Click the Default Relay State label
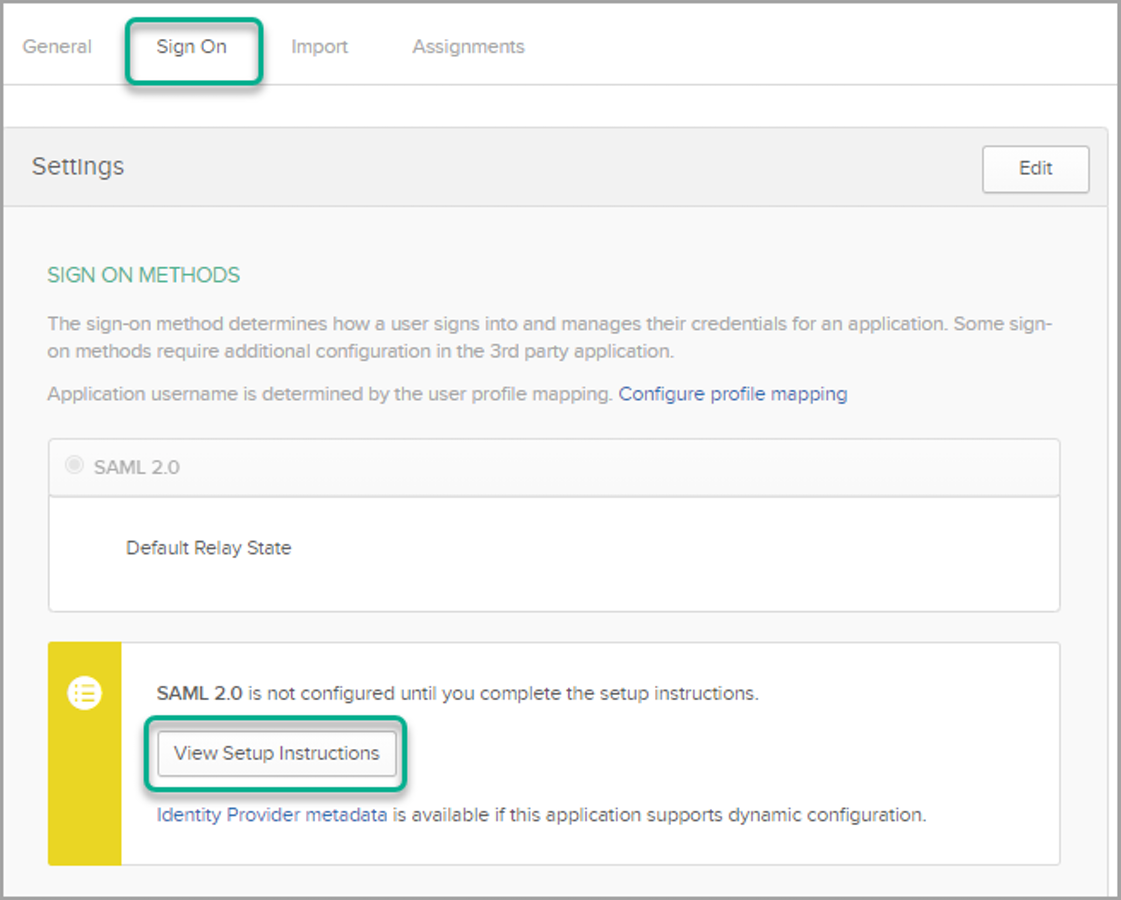Screen dimensions: 1121x900 [x=208, y=548]
